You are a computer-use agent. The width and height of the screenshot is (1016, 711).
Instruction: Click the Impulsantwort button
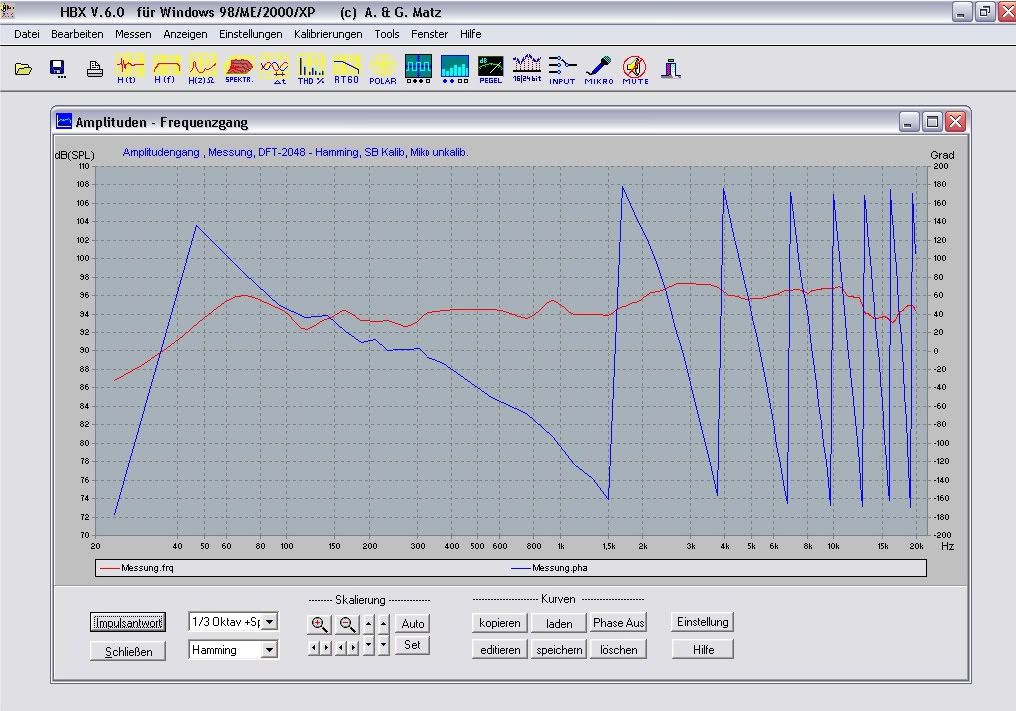pyautogui.click(x=128, y=623)
